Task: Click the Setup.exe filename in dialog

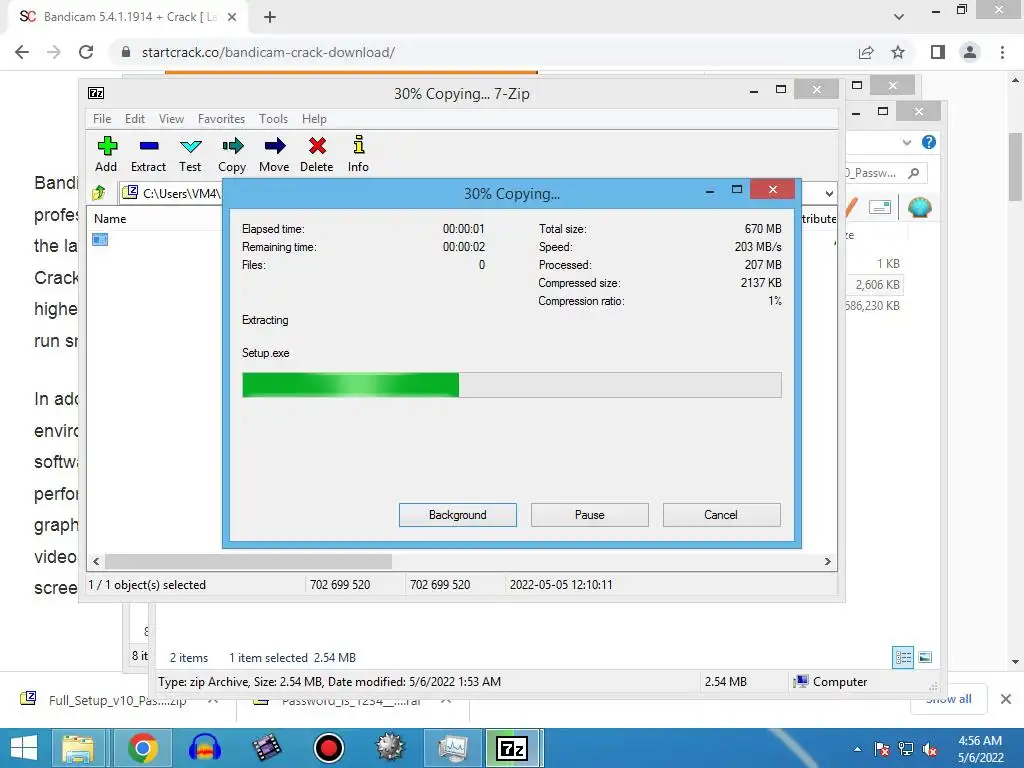Action: click(x=266, y=353)
